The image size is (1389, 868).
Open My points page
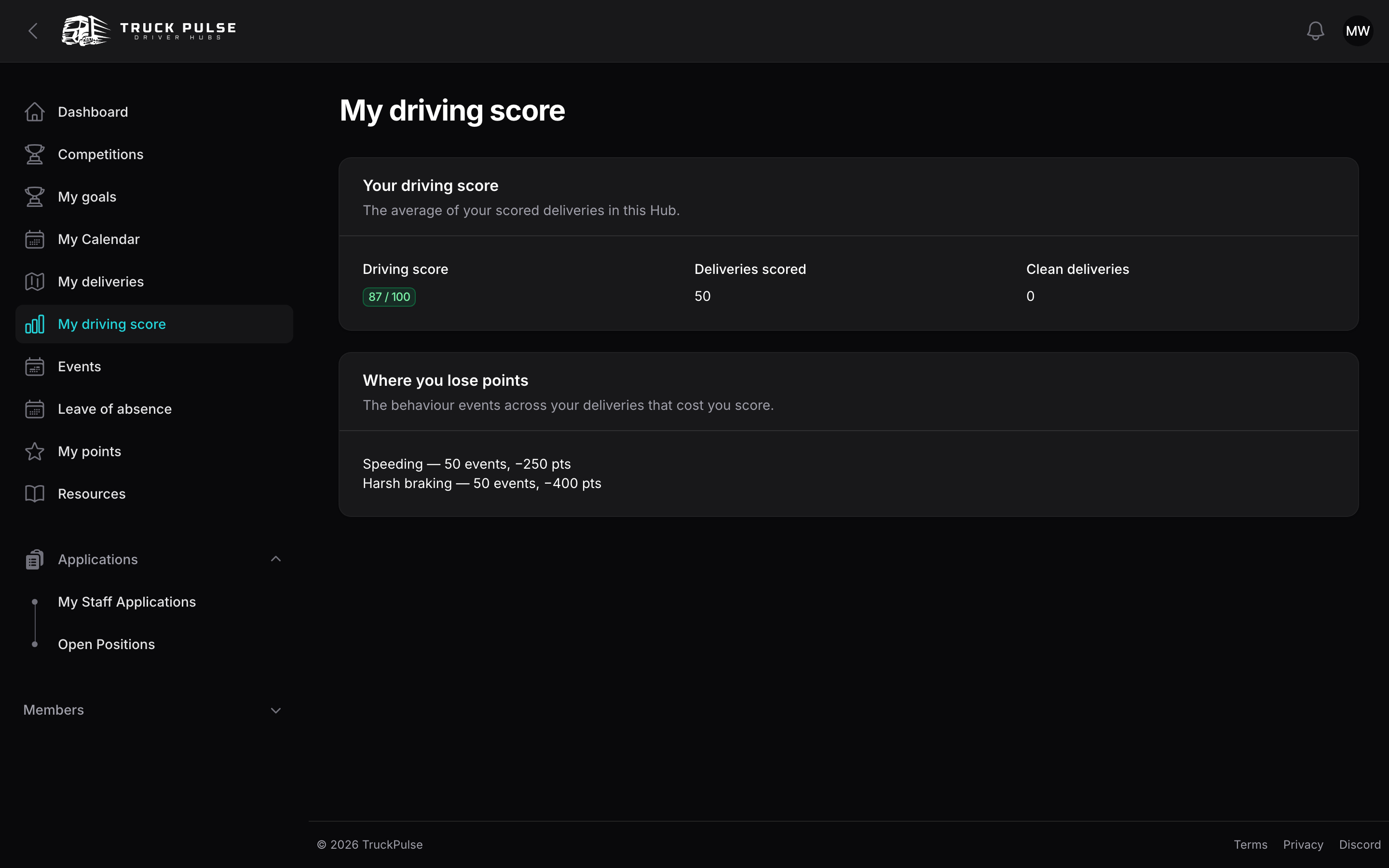(154, 452)
